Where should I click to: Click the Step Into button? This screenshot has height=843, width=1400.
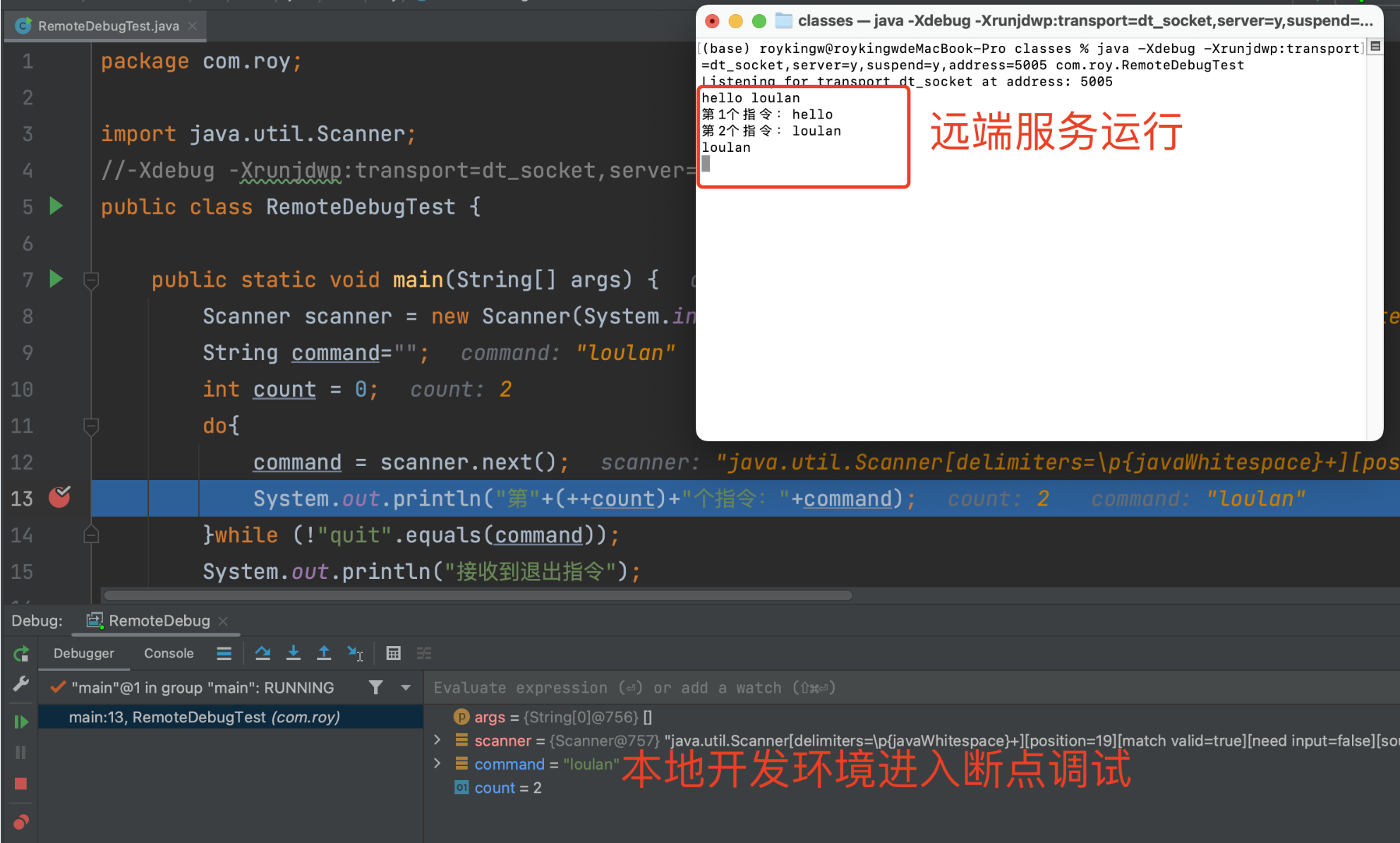coord(294,653)
